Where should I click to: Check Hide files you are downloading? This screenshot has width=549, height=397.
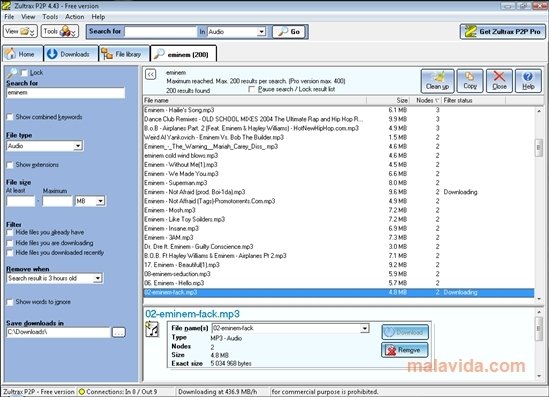pos(10,243)
